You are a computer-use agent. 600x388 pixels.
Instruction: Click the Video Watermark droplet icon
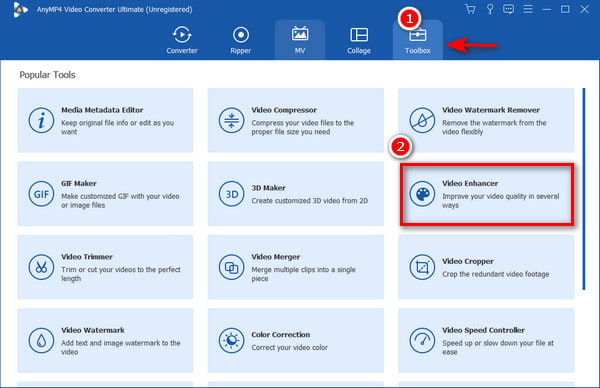click(x=41, y=341)
